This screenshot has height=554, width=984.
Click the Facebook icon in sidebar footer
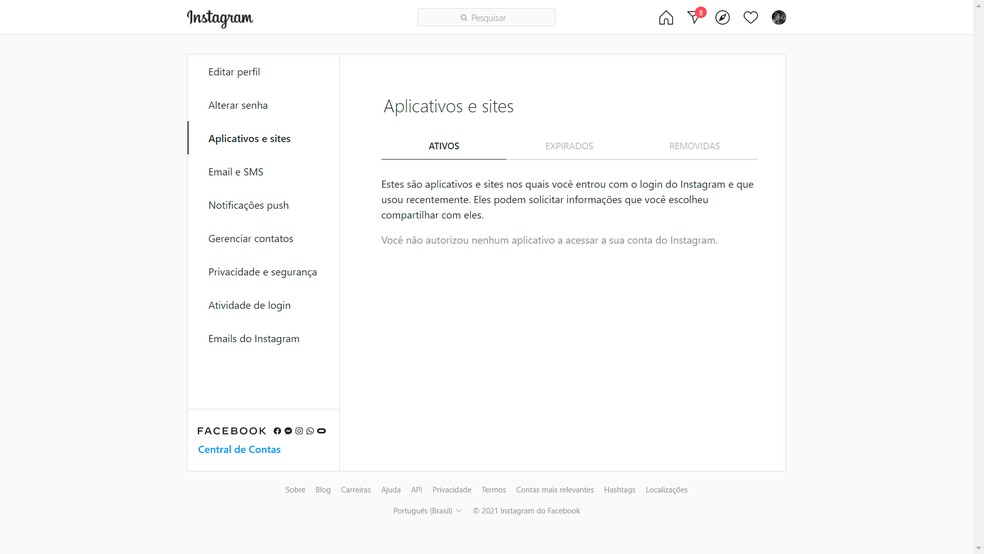[x=277, y=431]
